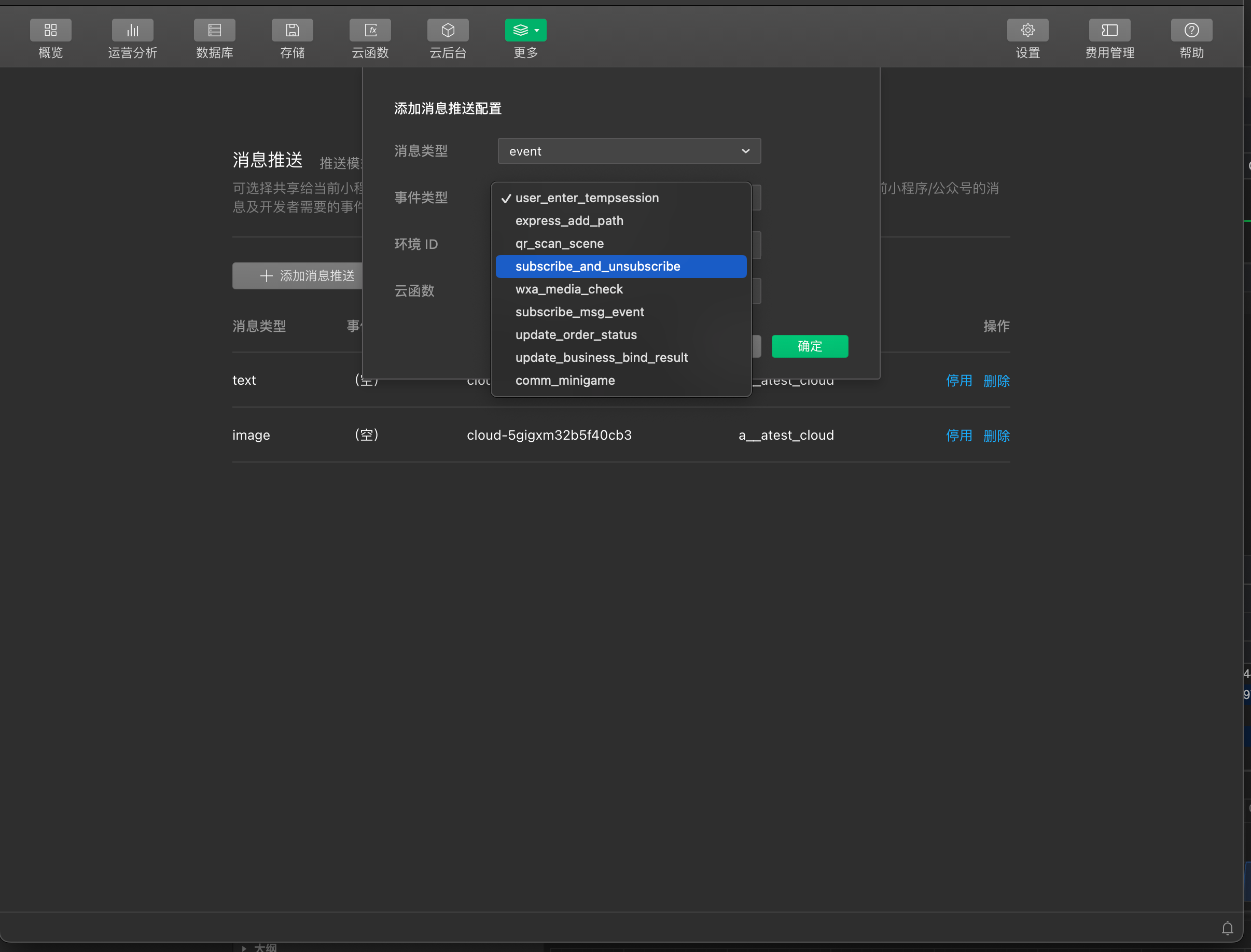1251x952 pixels.
Task: Click the notification bell icon
Action: point(1227,928)
